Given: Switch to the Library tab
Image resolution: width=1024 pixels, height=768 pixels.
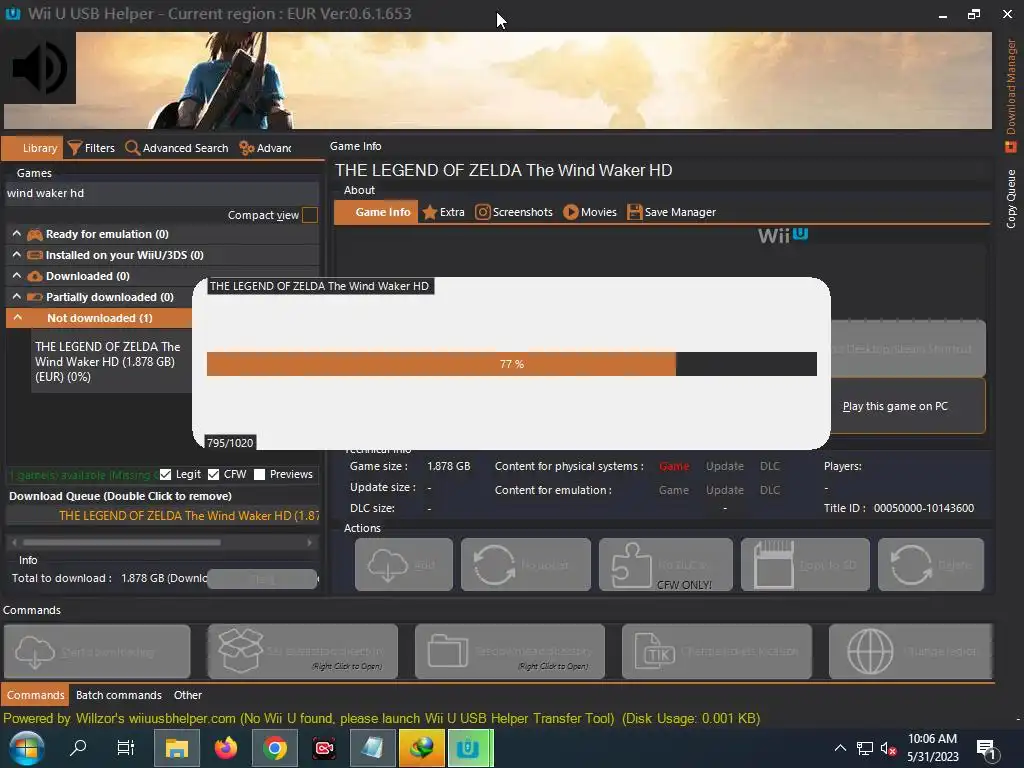Looking at the screenshot, I should point(33,148).
